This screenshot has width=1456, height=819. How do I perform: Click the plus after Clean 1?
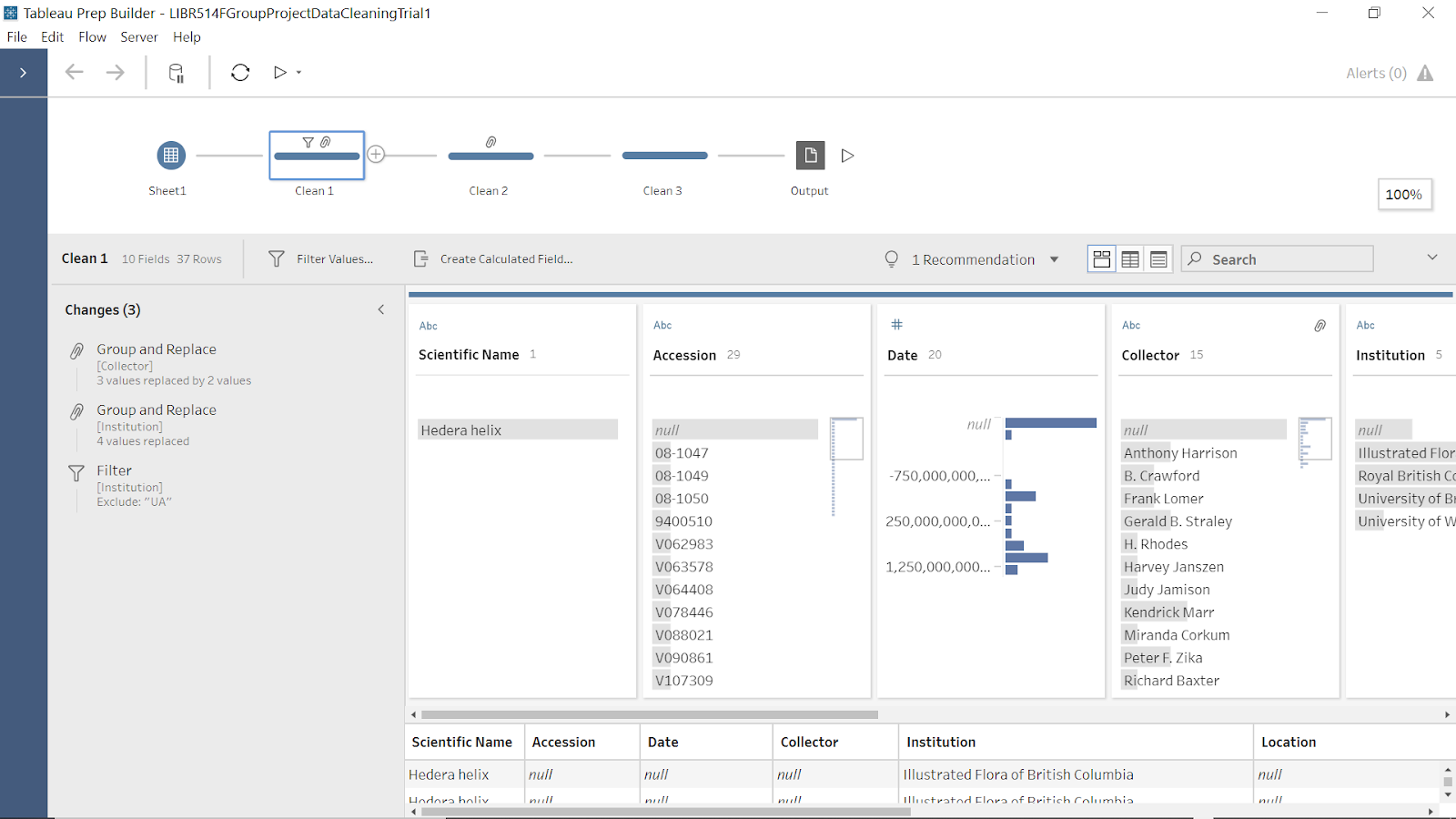[376, 155]
